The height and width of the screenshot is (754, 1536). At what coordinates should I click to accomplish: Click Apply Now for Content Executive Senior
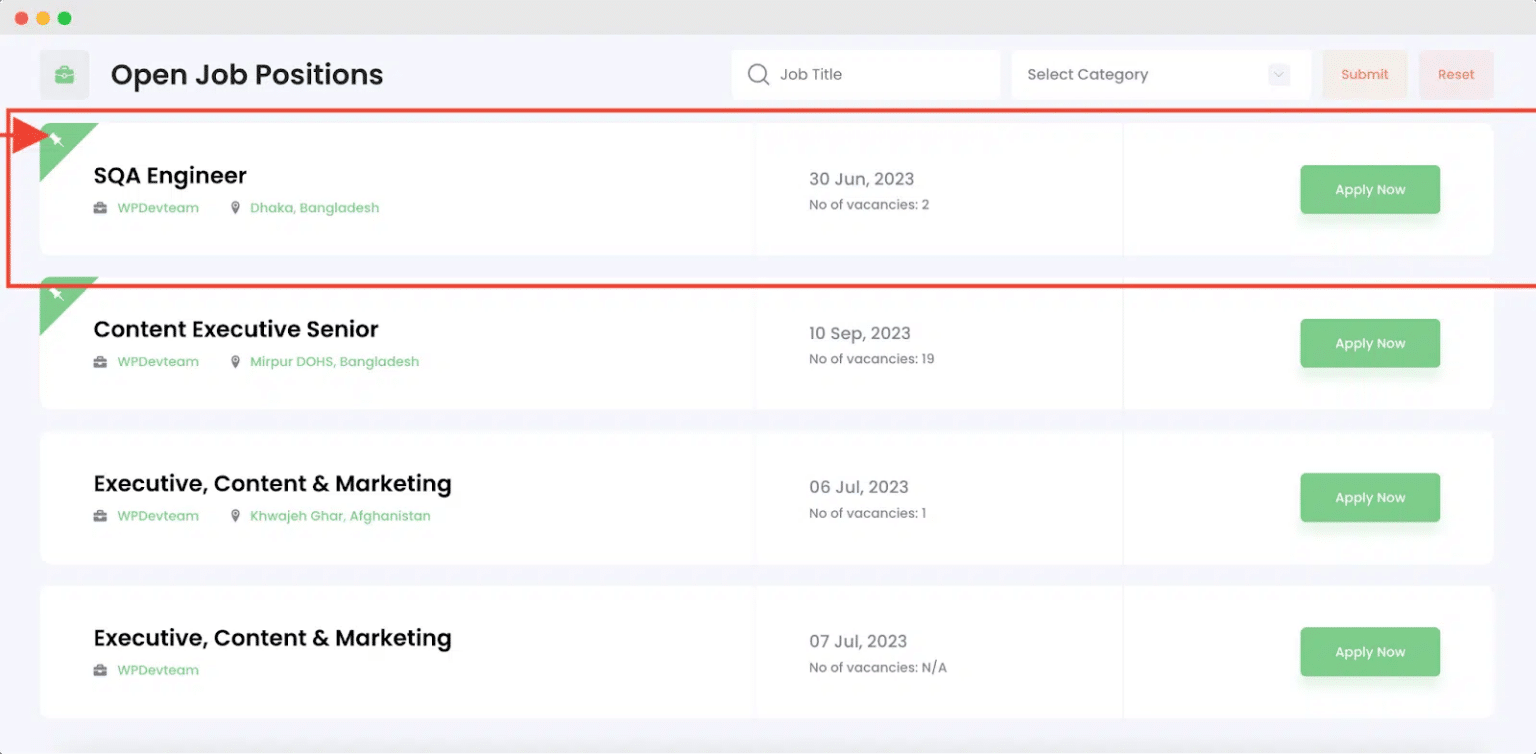(x=1369, y=343)
